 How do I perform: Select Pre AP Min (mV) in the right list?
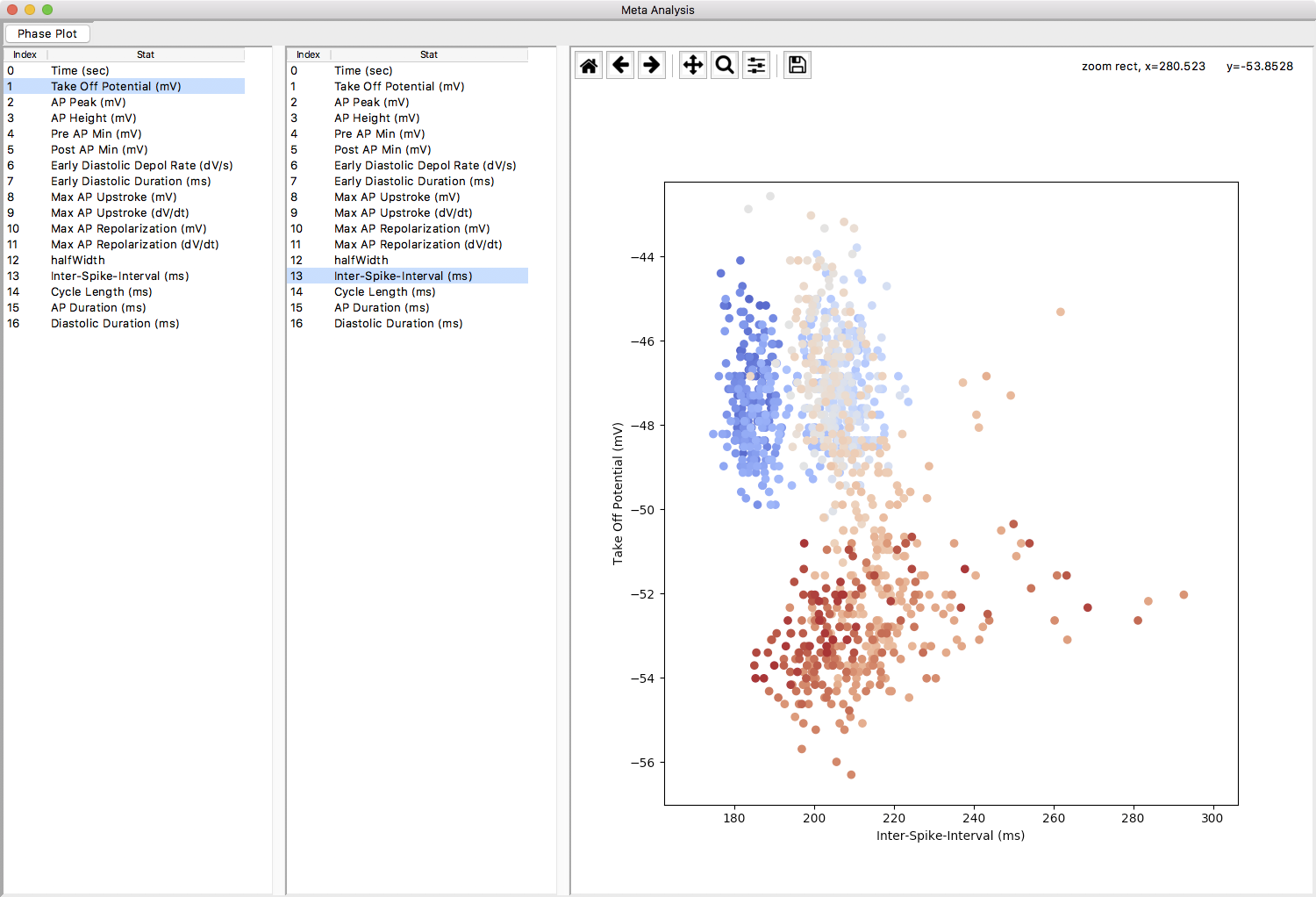[x=407, y=133]
